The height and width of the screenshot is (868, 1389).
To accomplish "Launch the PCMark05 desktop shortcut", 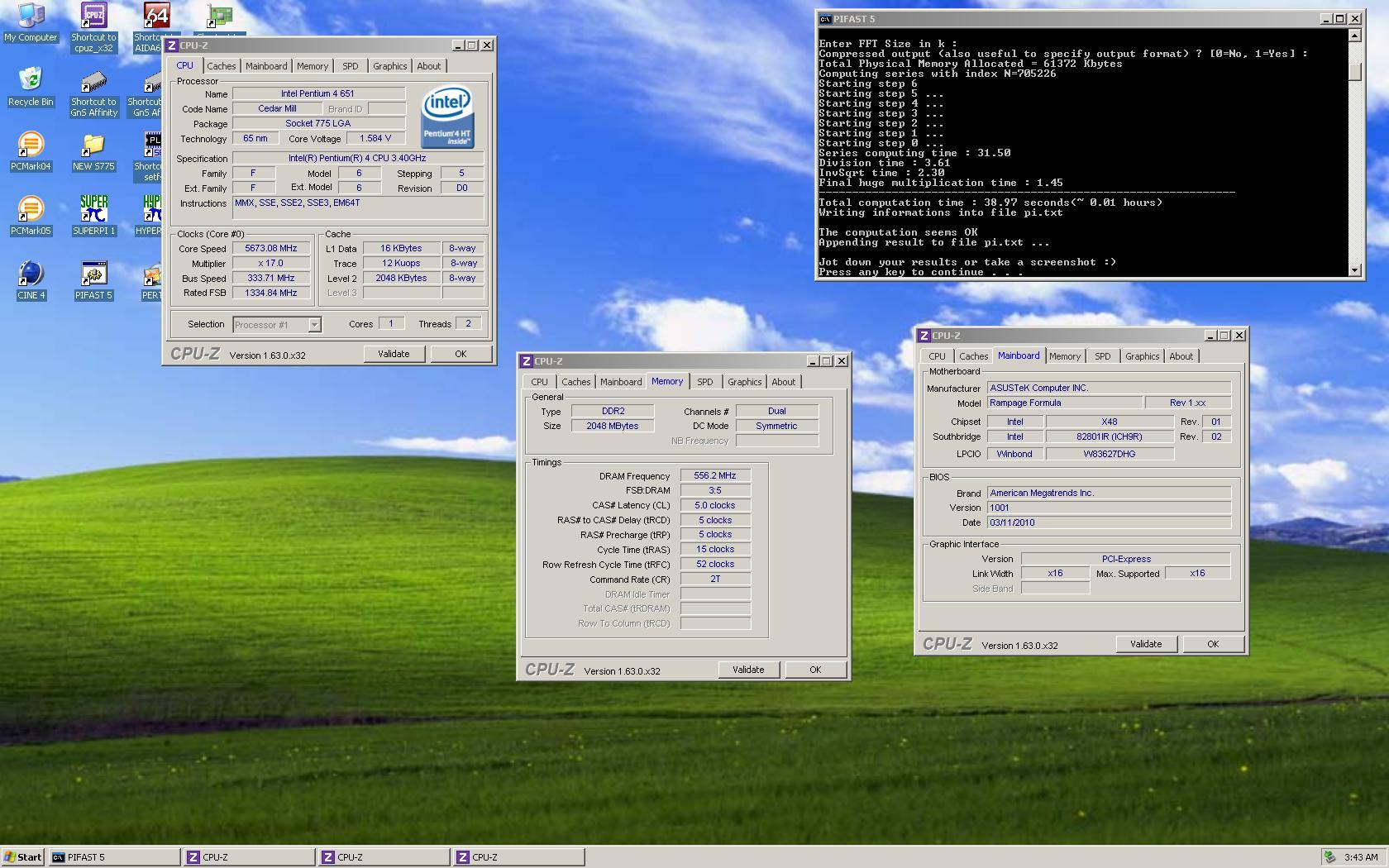I will (31, 216).
